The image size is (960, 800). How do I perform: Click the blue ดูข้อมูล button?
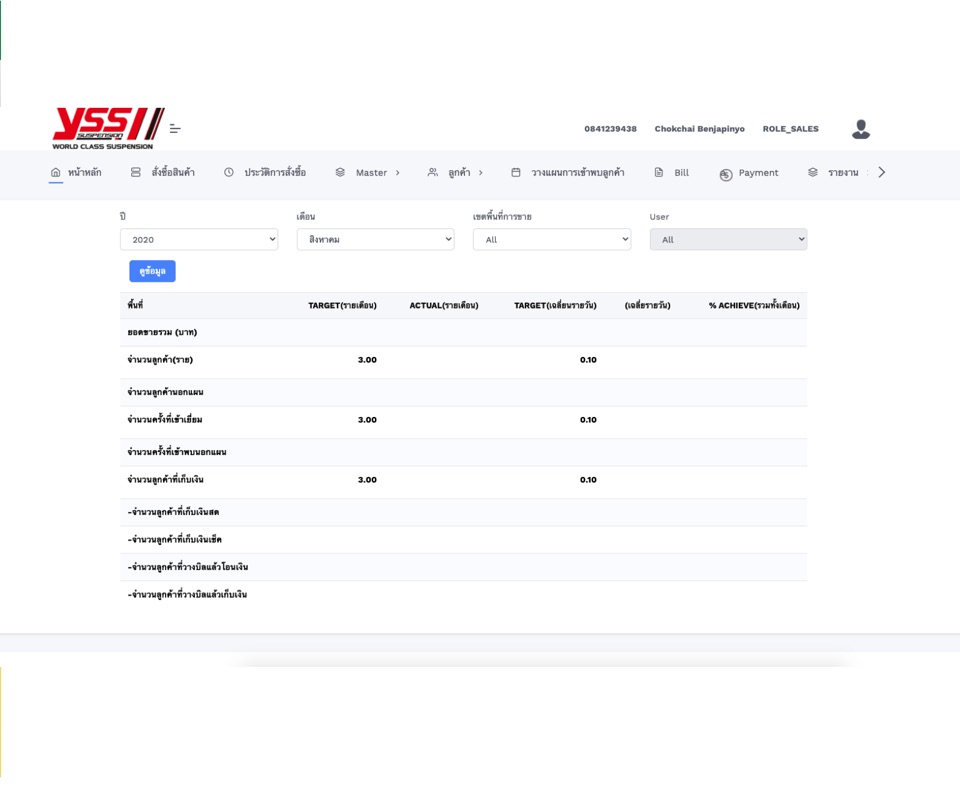152,271
